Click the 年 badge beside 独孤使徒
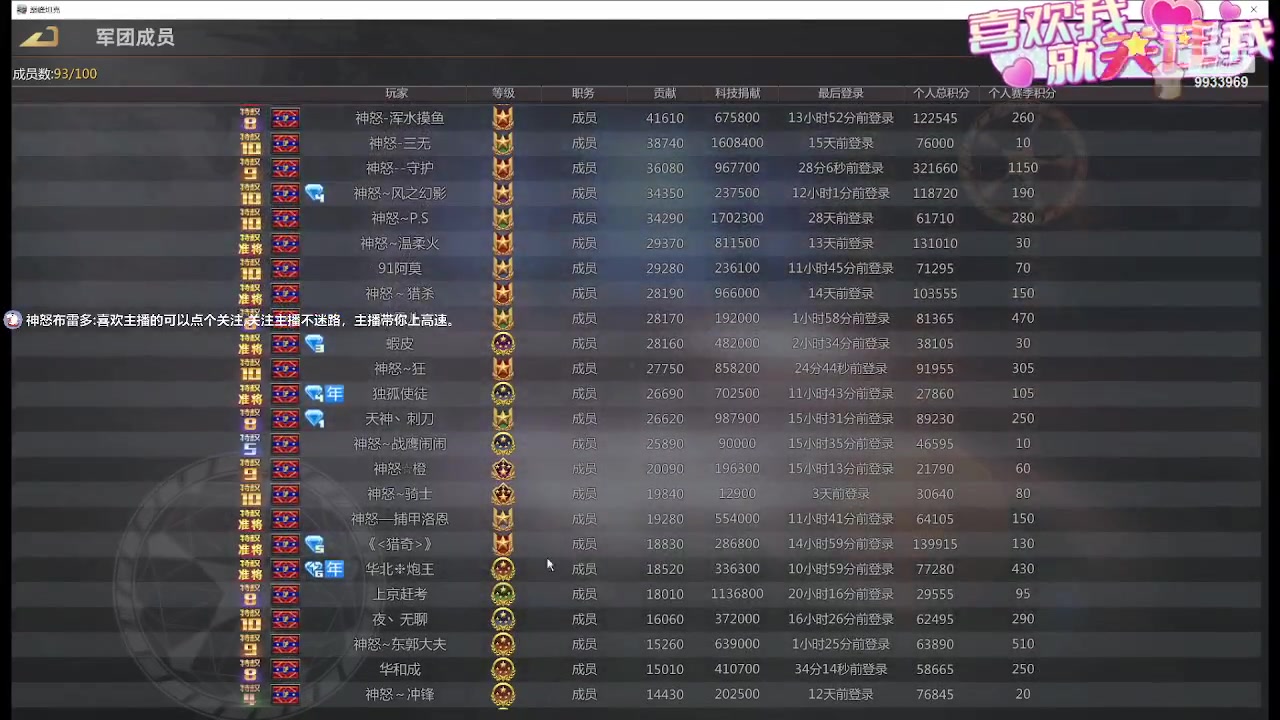The width and height of the screenshot is (1280, 720). 335,393
